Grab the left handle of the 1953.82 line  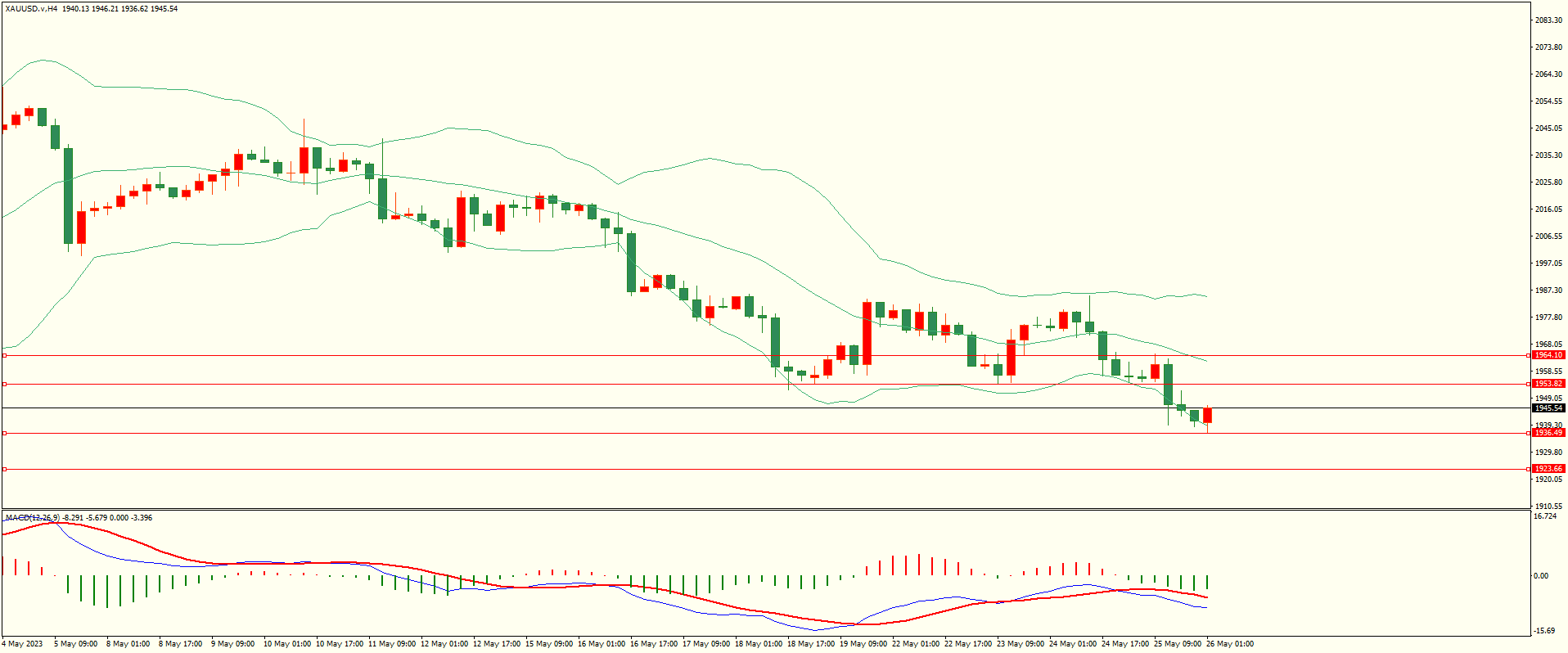click(4, 384)
